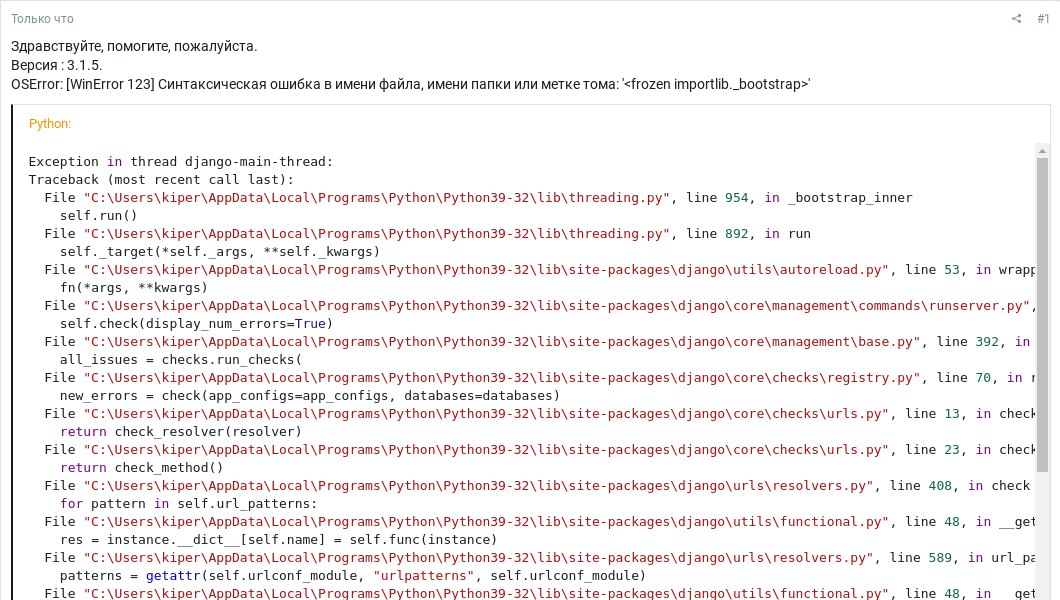Click the resolvers.py line 408 traceback row
Viewport: 1060px width, 600px height.
pos(537,486)
